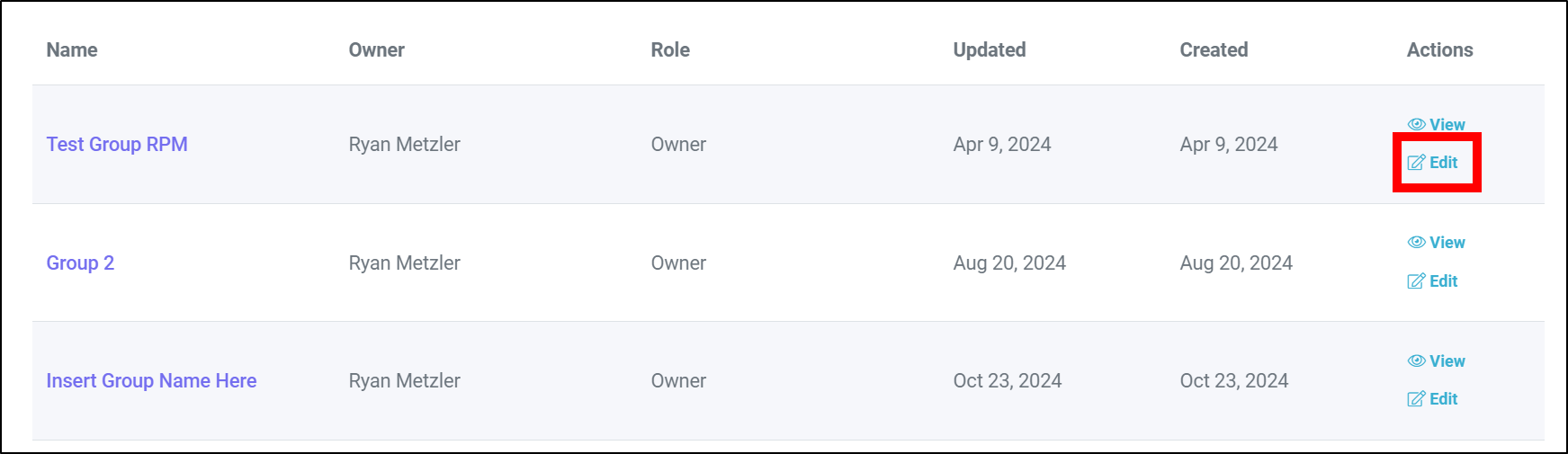Viewport: 1568px width, 454px height.
Task: Select the Edit text for Insert Group Name Here
Action: click(1444, 399)
